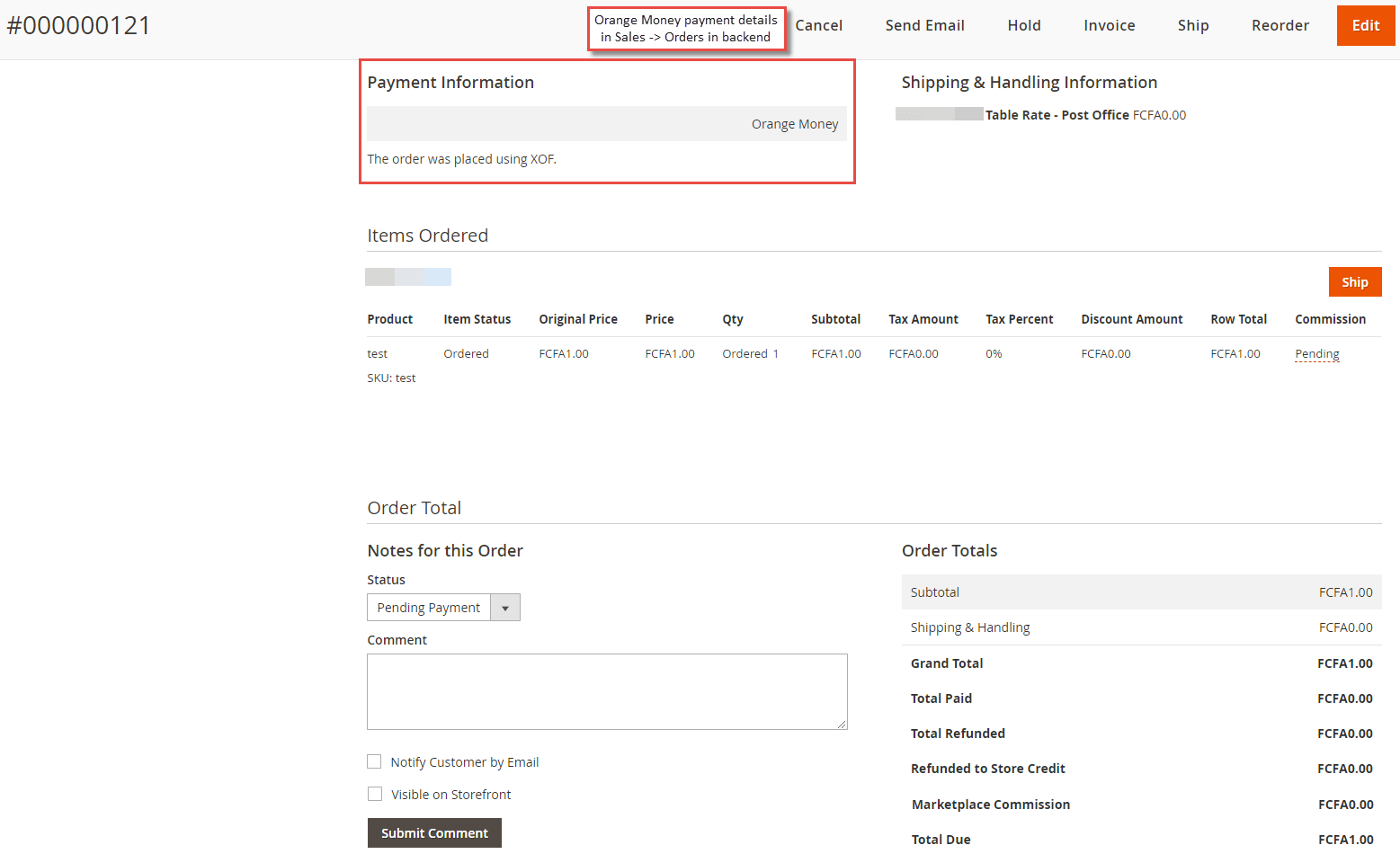
Task: Cancel the order from the top toolbar
Action: (818, 25)
